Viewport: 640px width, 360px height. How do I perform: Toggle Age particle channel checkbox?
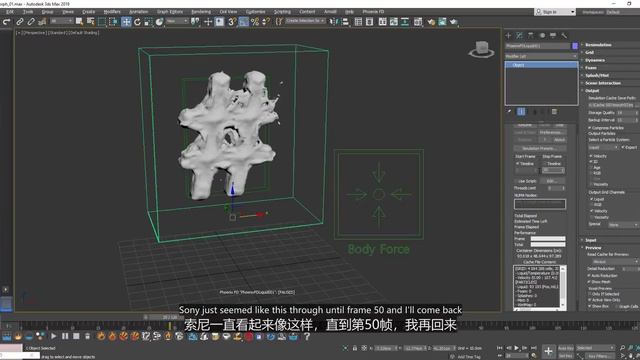pyautogui.click(x=591, y=167)
